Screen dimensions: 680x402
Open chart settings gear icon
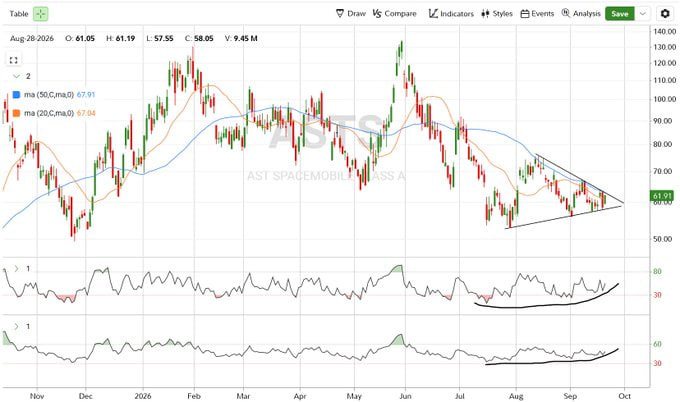click(665, 14)
